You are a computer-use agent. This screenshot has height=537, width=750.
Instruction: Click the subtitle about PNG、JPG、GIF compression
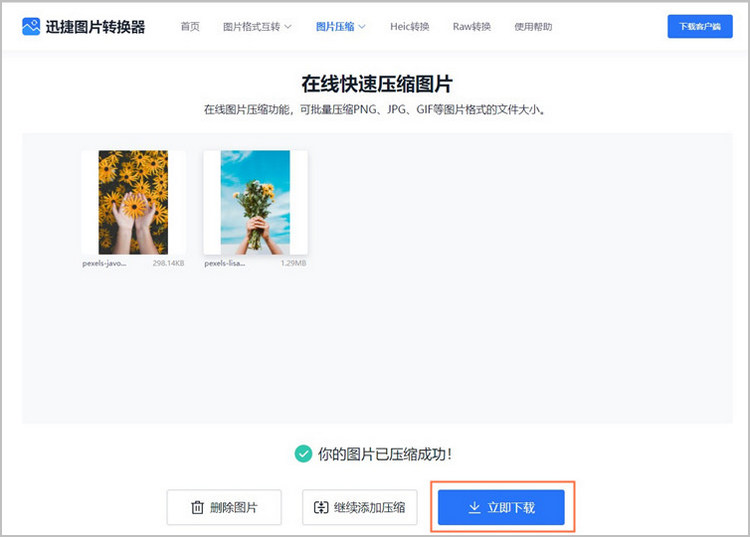pyautogui.click(x=375, y=110)
